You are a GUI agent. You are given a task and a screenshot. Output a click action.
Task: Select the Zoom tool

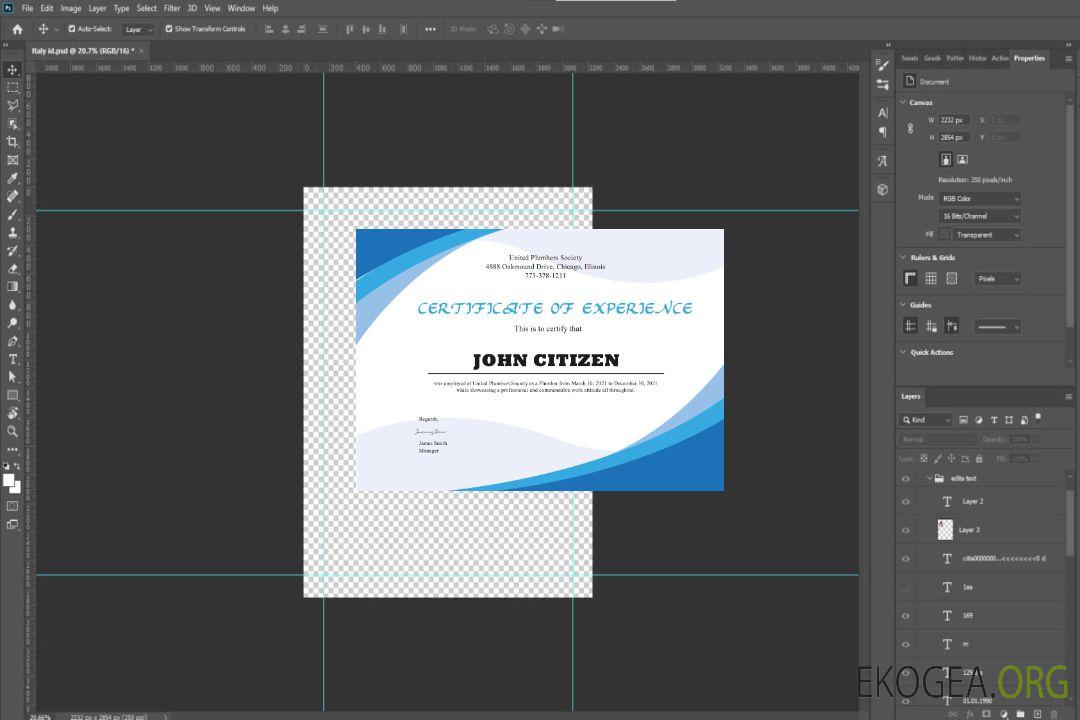pyautogui.click(x=13, y=431)
